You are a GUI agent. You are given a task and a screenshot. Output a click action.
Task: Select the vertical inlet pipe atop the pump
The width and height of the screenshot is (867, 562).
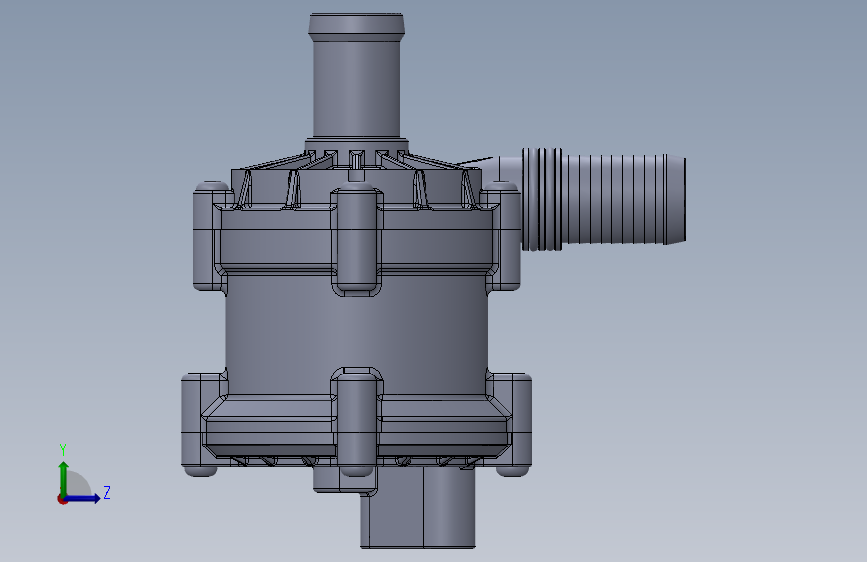[357, 76]
